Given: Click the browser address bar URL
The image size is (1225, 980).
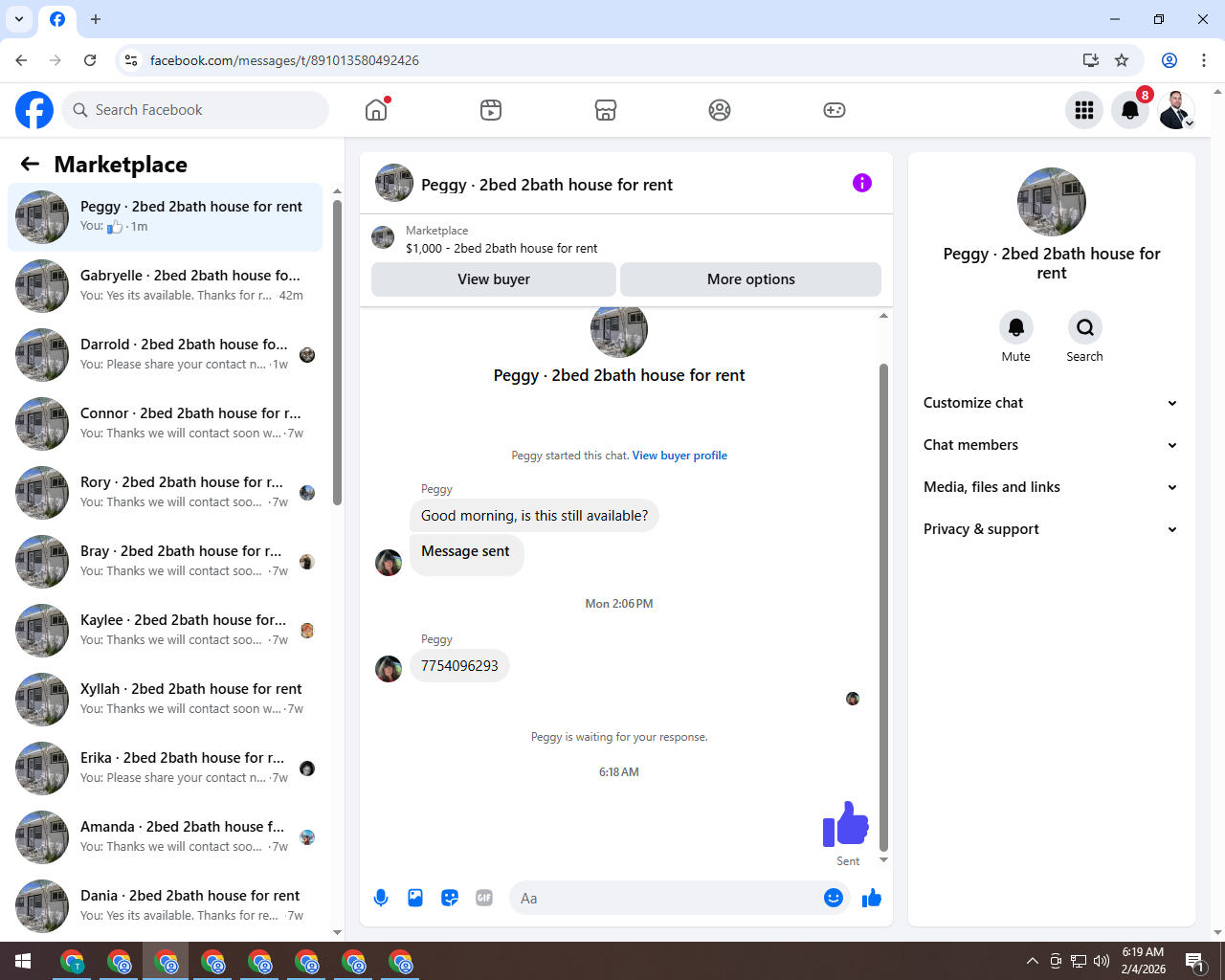Looking at the screenshot, I should (x=284, y=60).
